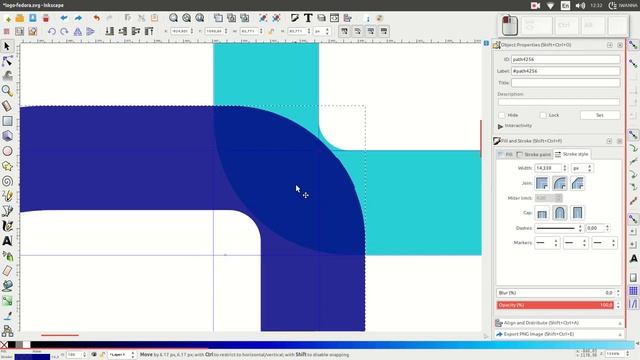Click the New document icon
Screen dimensions: 640x360
click(7, 18)
